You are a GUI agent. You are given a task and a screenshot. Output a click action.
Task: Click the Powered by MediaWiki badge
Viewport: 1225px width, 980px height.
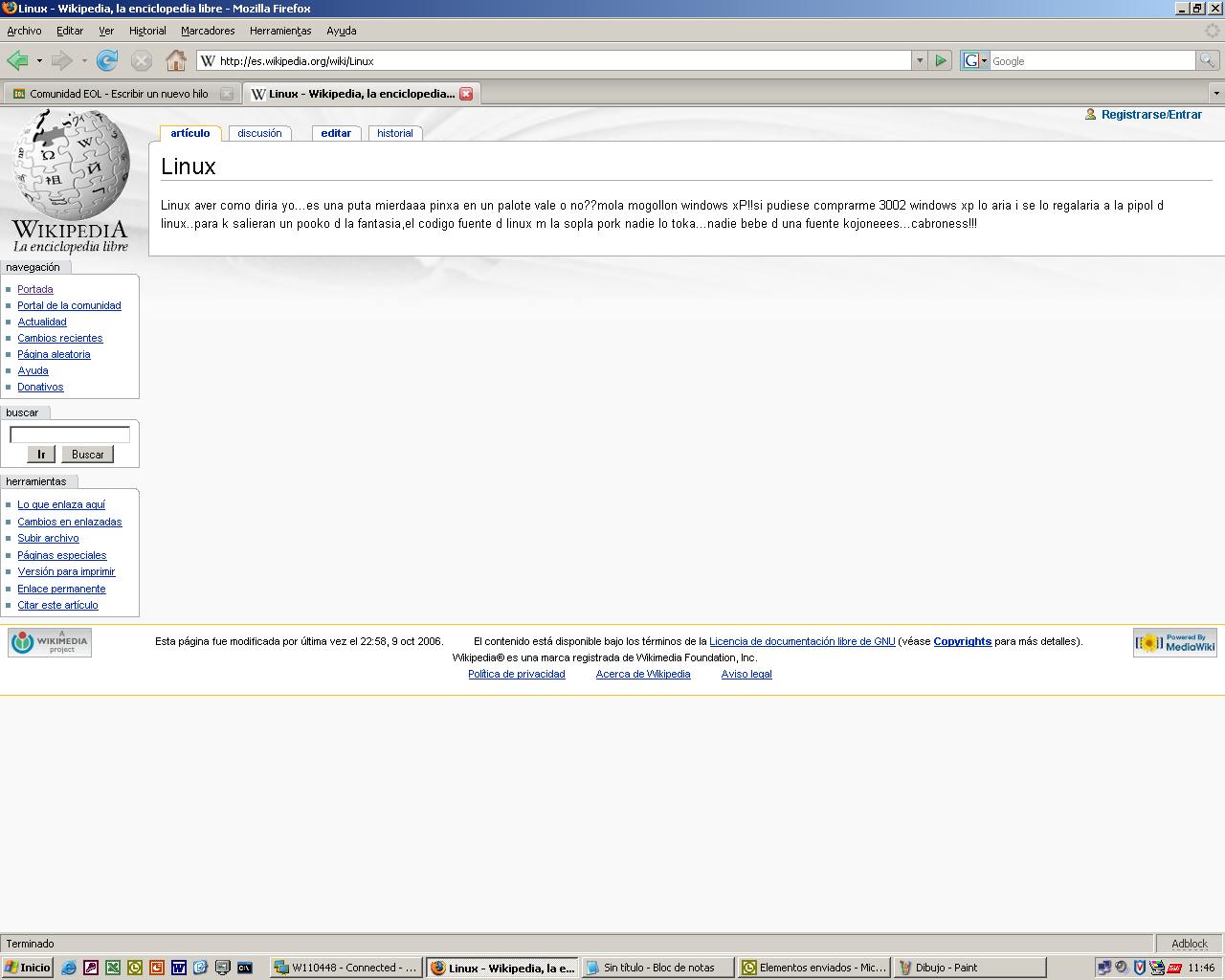coord(1175,642)
